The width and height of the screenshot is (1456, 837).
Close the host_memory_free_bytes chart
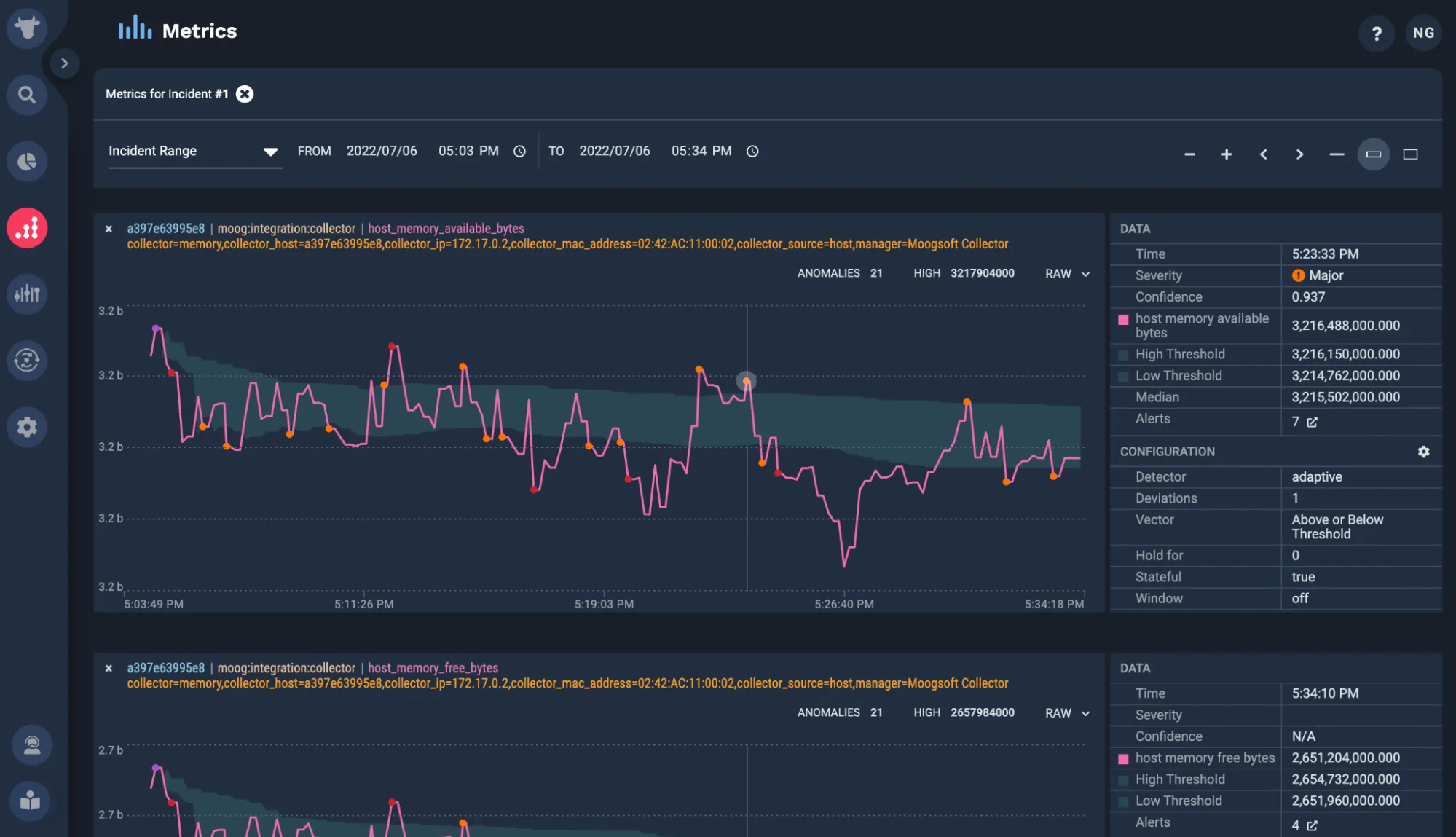[109, 668]
